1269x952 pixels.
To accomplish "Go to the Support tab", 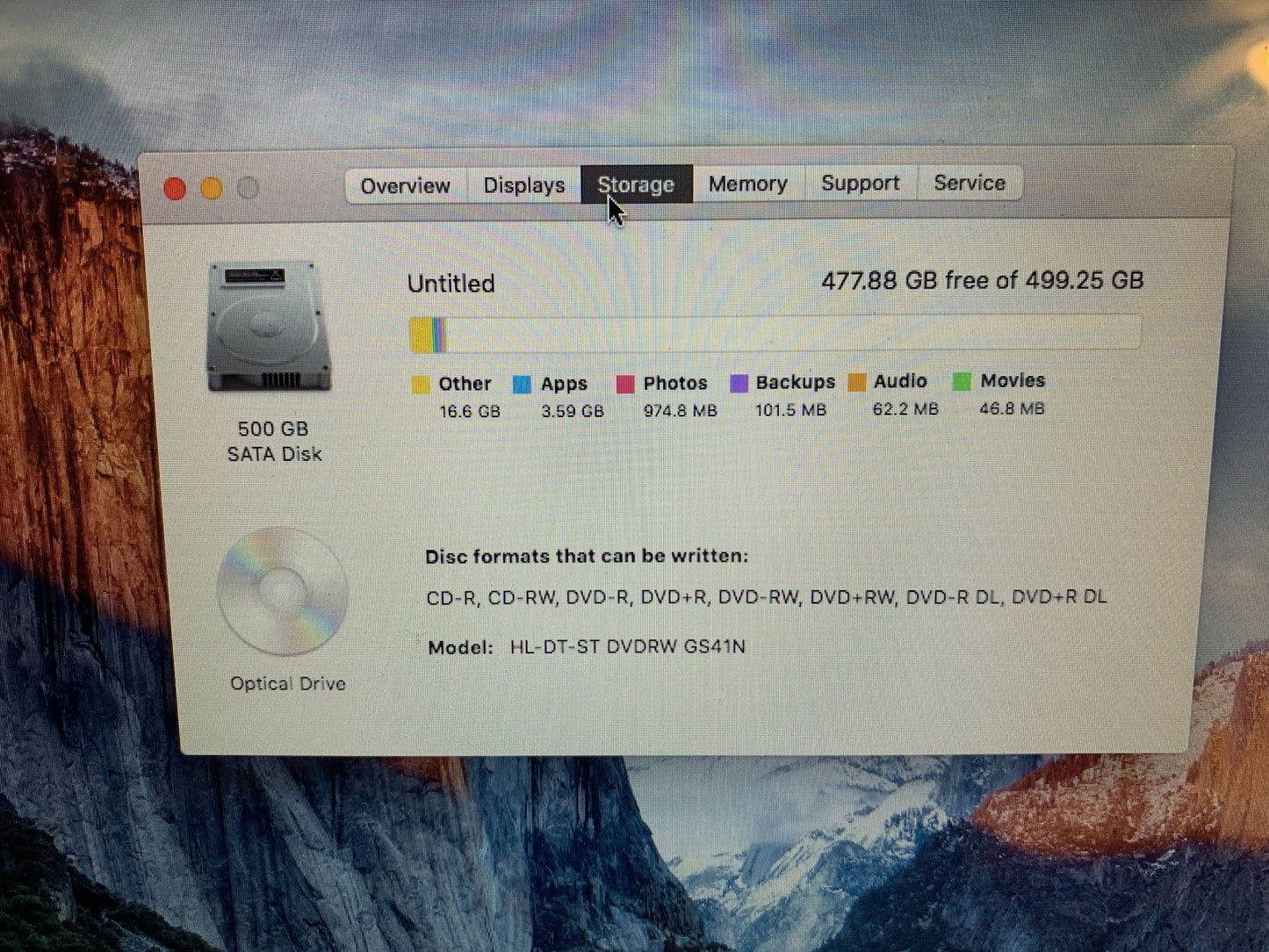I will point(860,183).
